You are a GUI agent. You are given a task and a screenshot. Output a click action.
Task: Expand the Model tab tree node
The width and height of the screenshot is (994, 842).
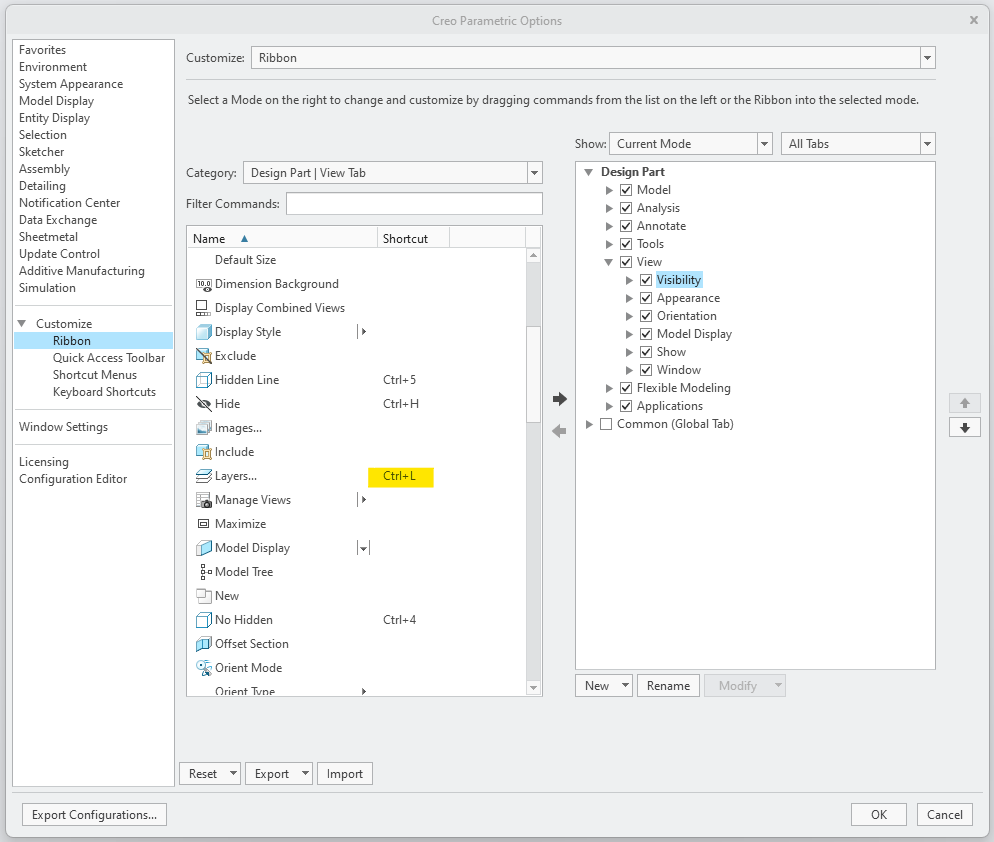[609, 190]
